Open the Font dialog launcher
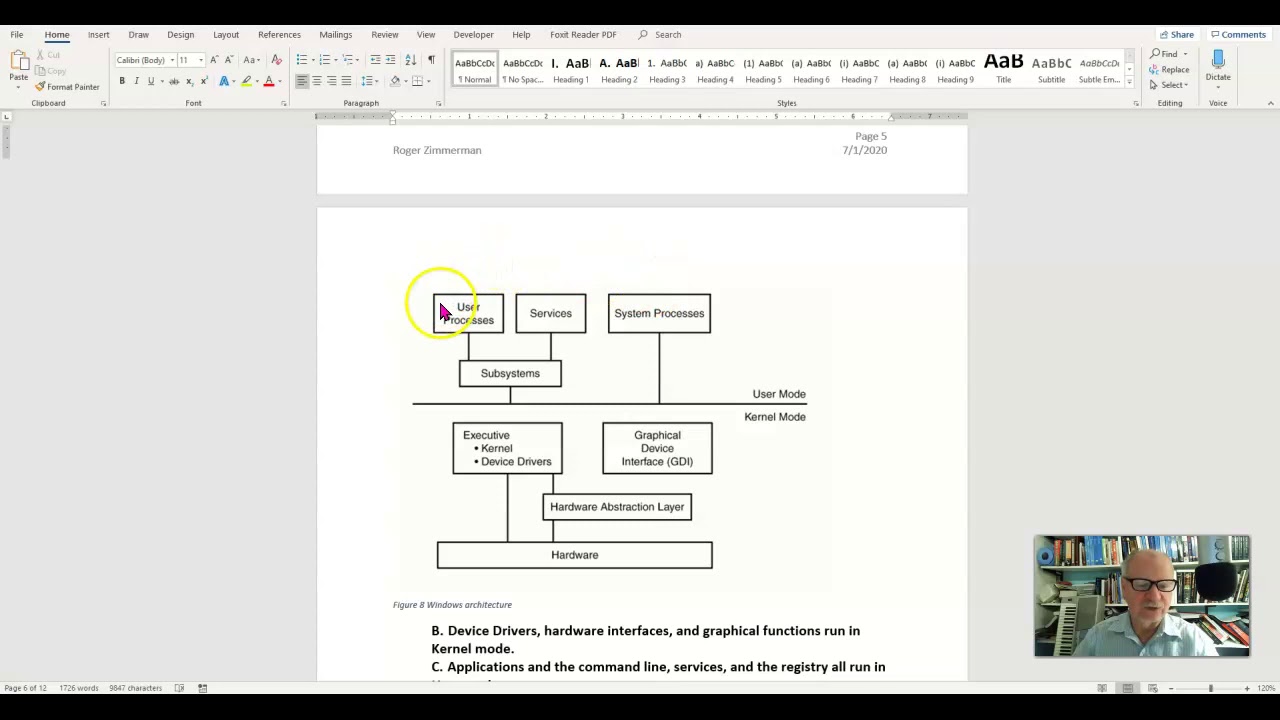Viewport: 1280px width, 720px height. (x=283, y=103)
